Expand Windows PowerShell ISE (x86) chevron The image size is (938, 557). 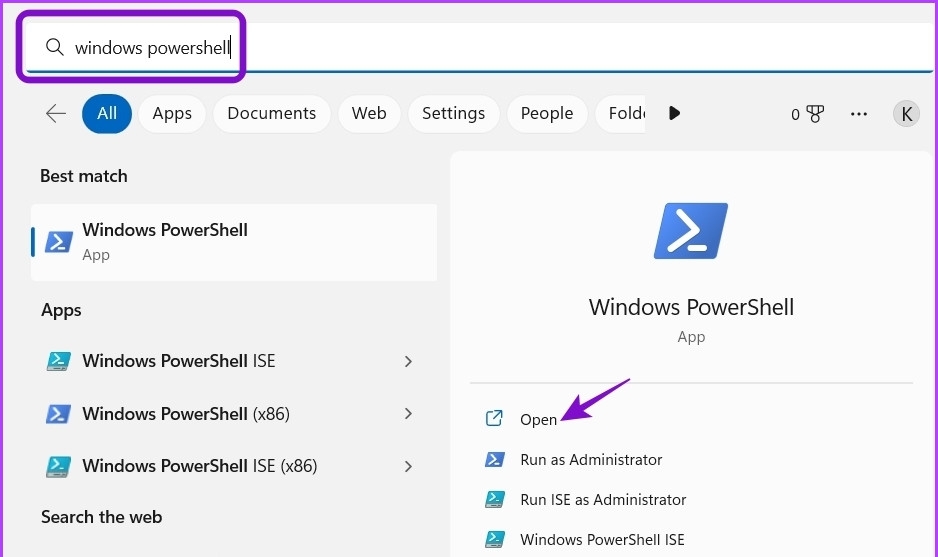[x=408, y=466]
